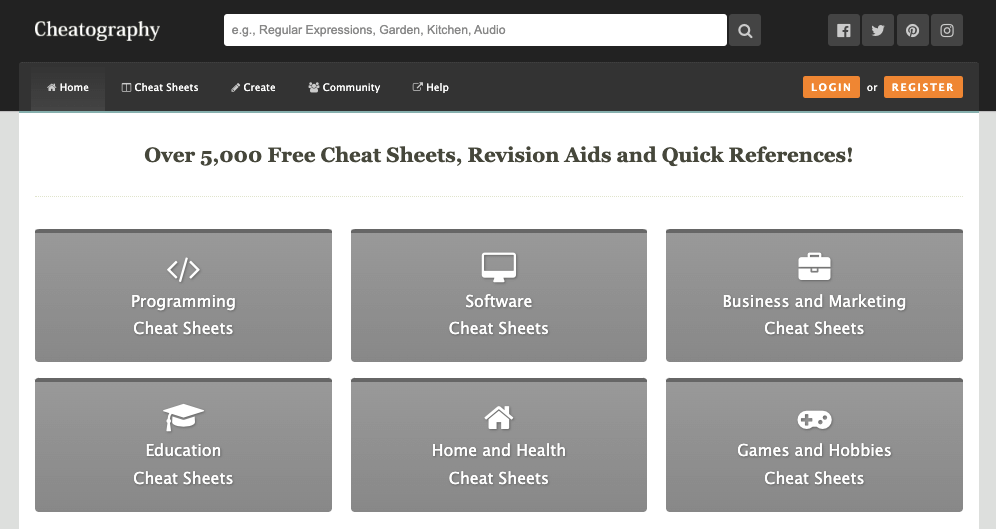Open the Create menu item
The height and width of the screenshot is (529, 996).
click(253, 88)
